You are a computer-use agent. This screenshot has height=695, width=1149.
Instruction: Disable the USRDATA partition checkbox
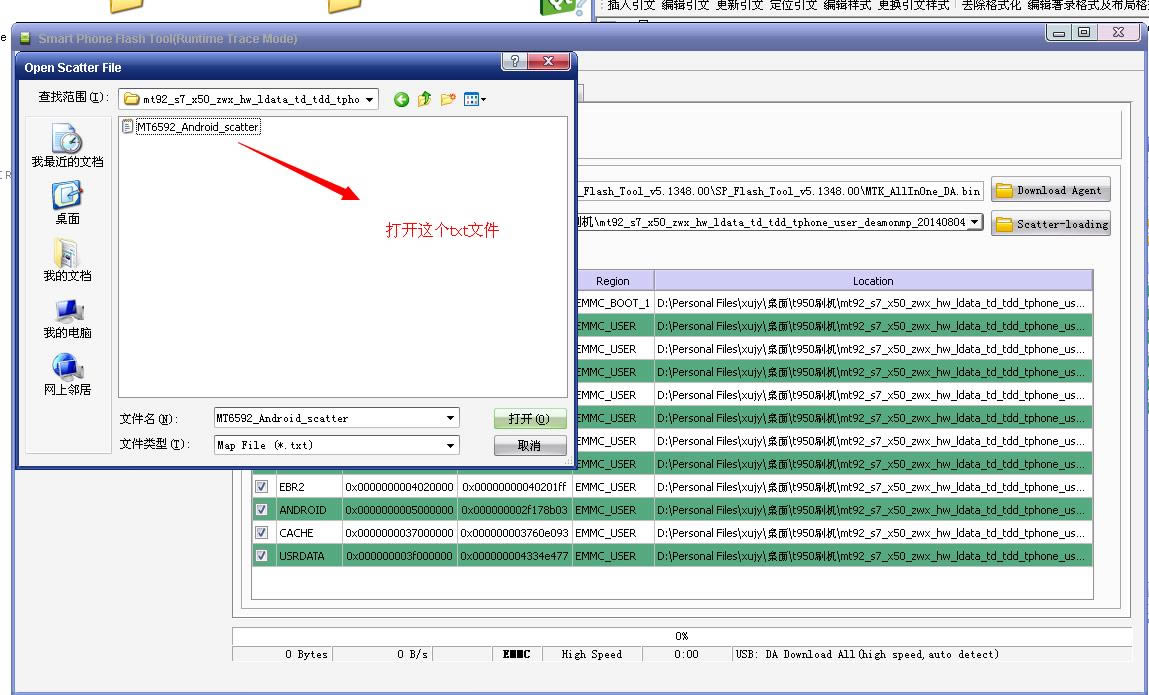click(x=262, y=556)
